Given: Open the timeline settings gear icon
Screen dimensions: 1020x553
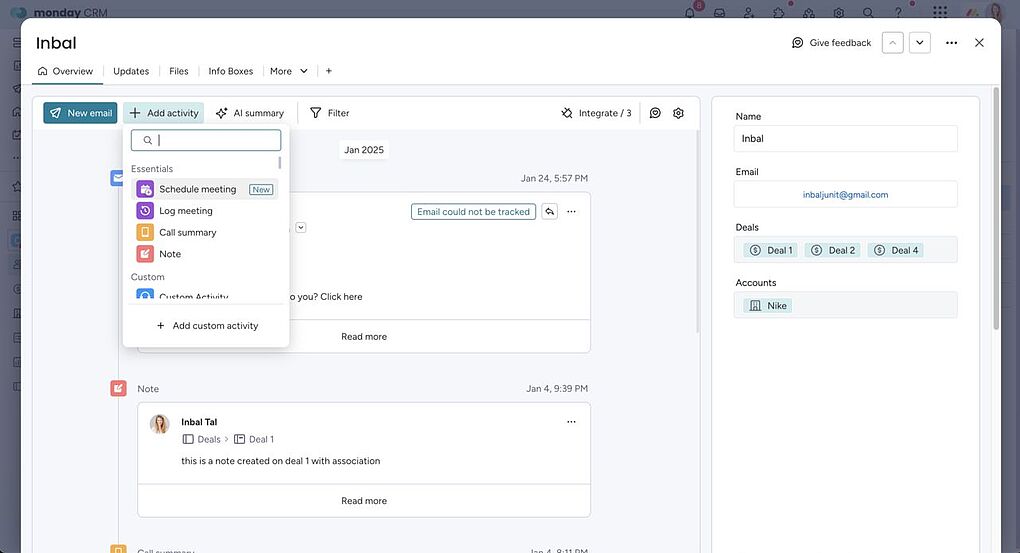Looking at the screenshot, I should tap(678, 113).
